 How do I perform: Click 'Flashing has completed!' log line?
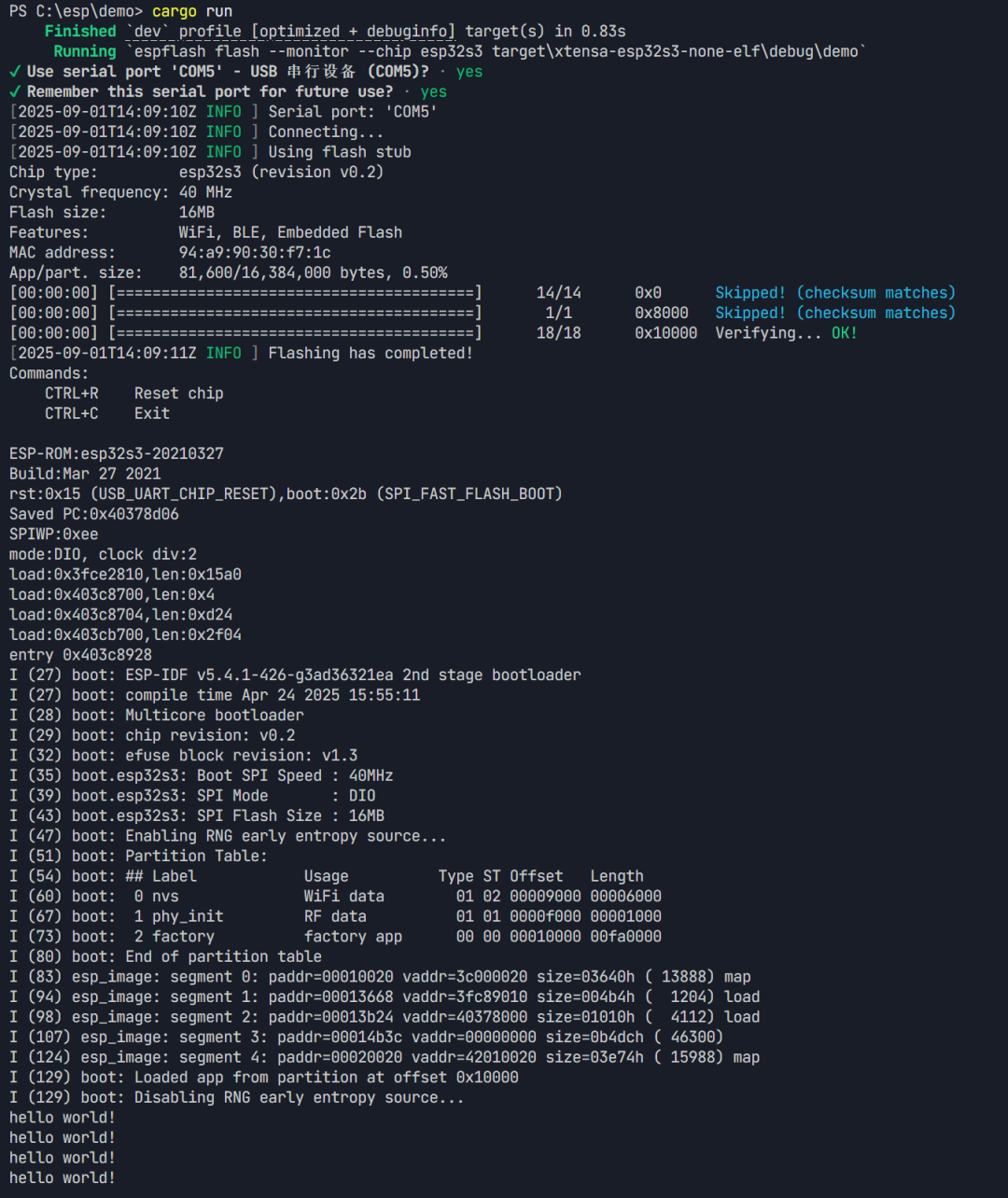tap(241, 354)
